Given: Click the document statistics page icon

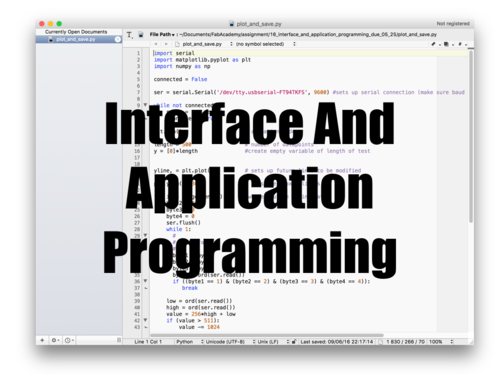Looking at the screenshot, I should [x=380, y=342].
